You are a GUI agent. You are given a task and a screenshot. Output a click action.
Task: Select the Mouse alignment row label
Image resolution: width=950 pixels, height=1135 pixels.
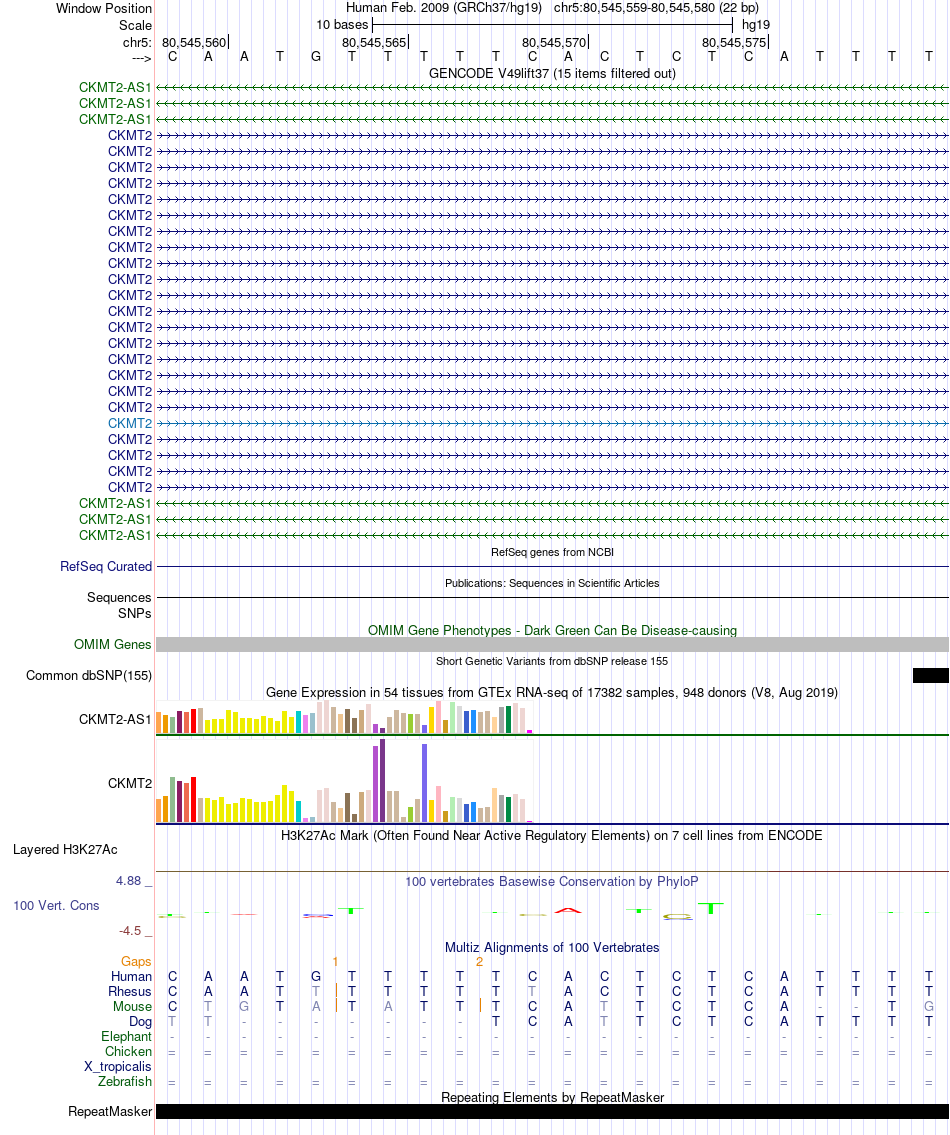(133, 1007)
